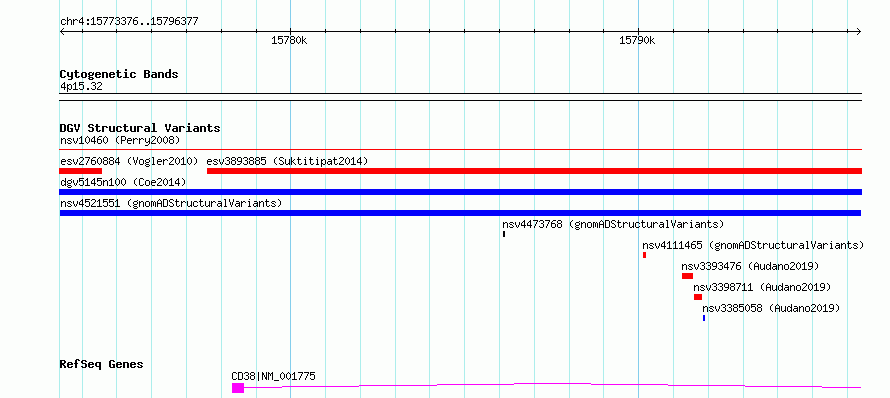Click the 15790k ruler tick label
The width and height of the screenshot is (890, 398).
[x=637, y=40]
